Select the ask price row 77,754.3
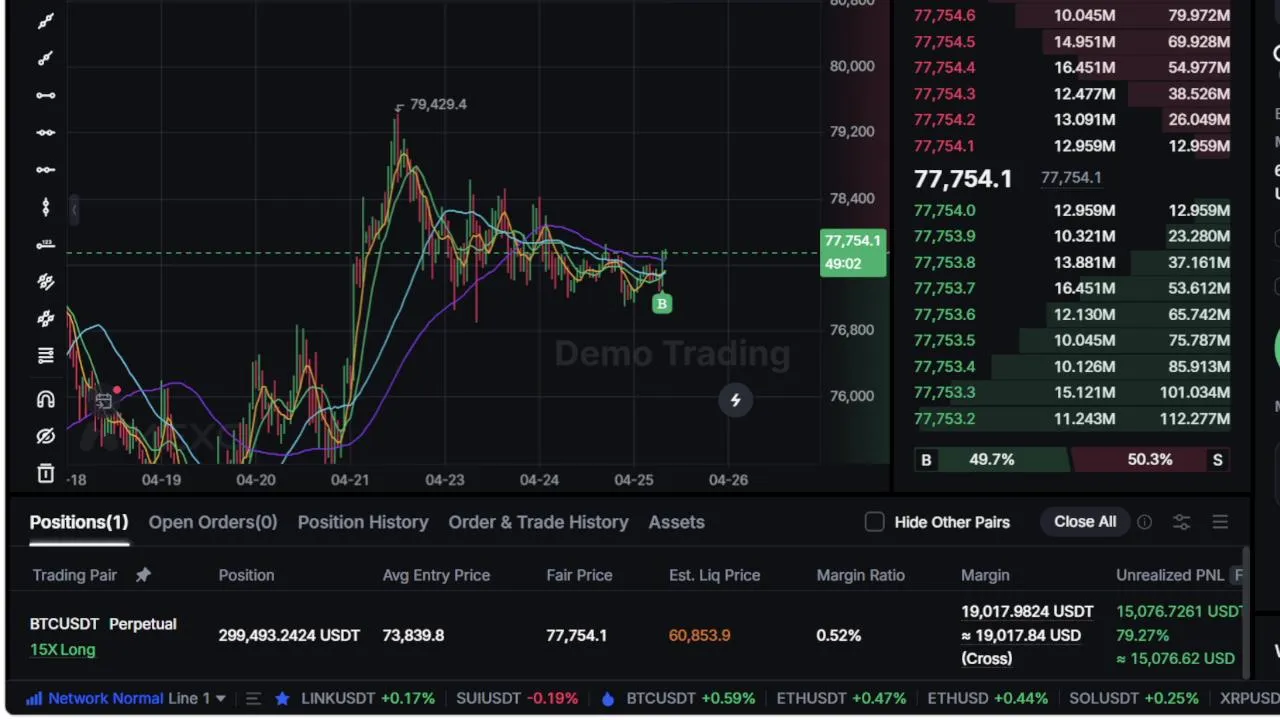The width and height of the screenshot is (1280, 720). (1072, 94)
